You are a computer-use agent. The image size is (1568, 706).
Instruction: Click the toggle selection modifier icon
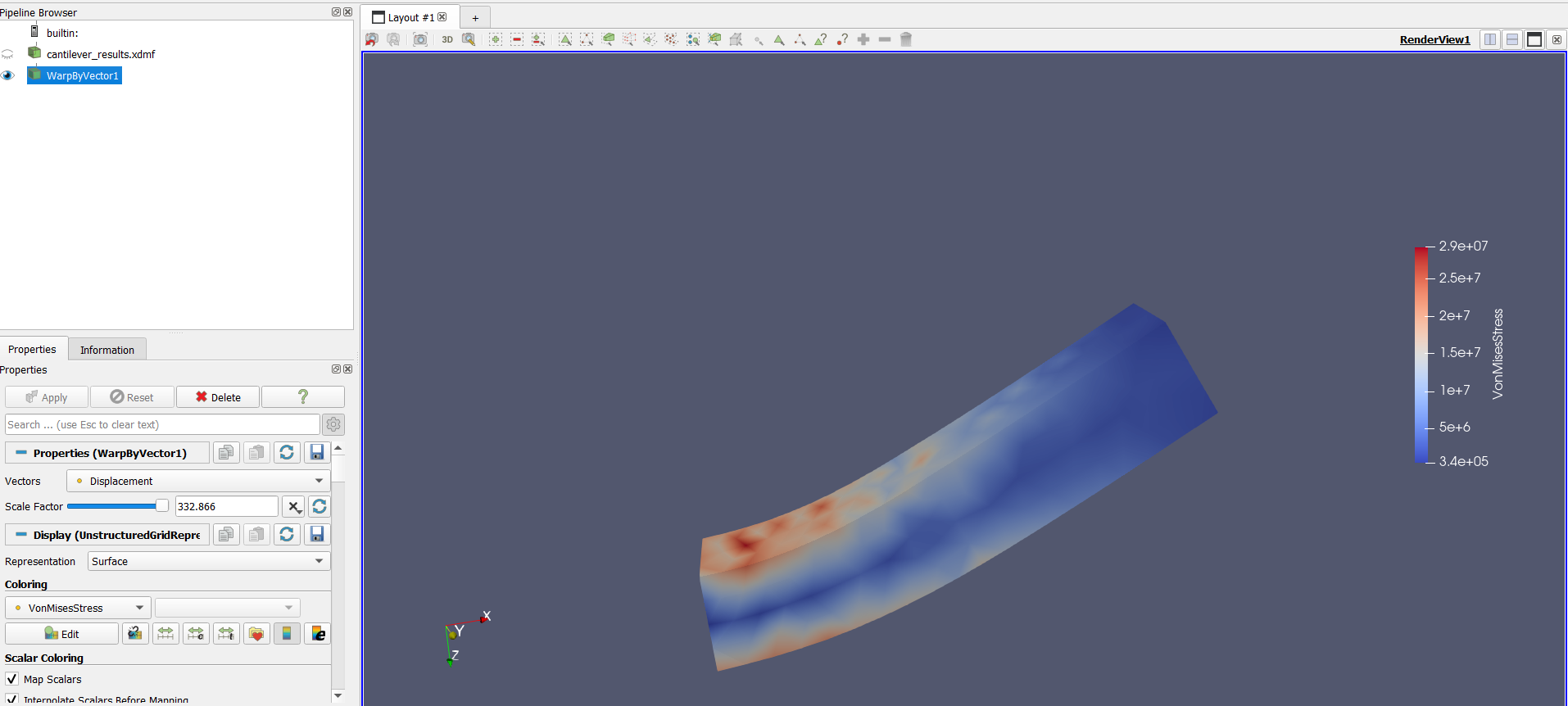(538, 39)
